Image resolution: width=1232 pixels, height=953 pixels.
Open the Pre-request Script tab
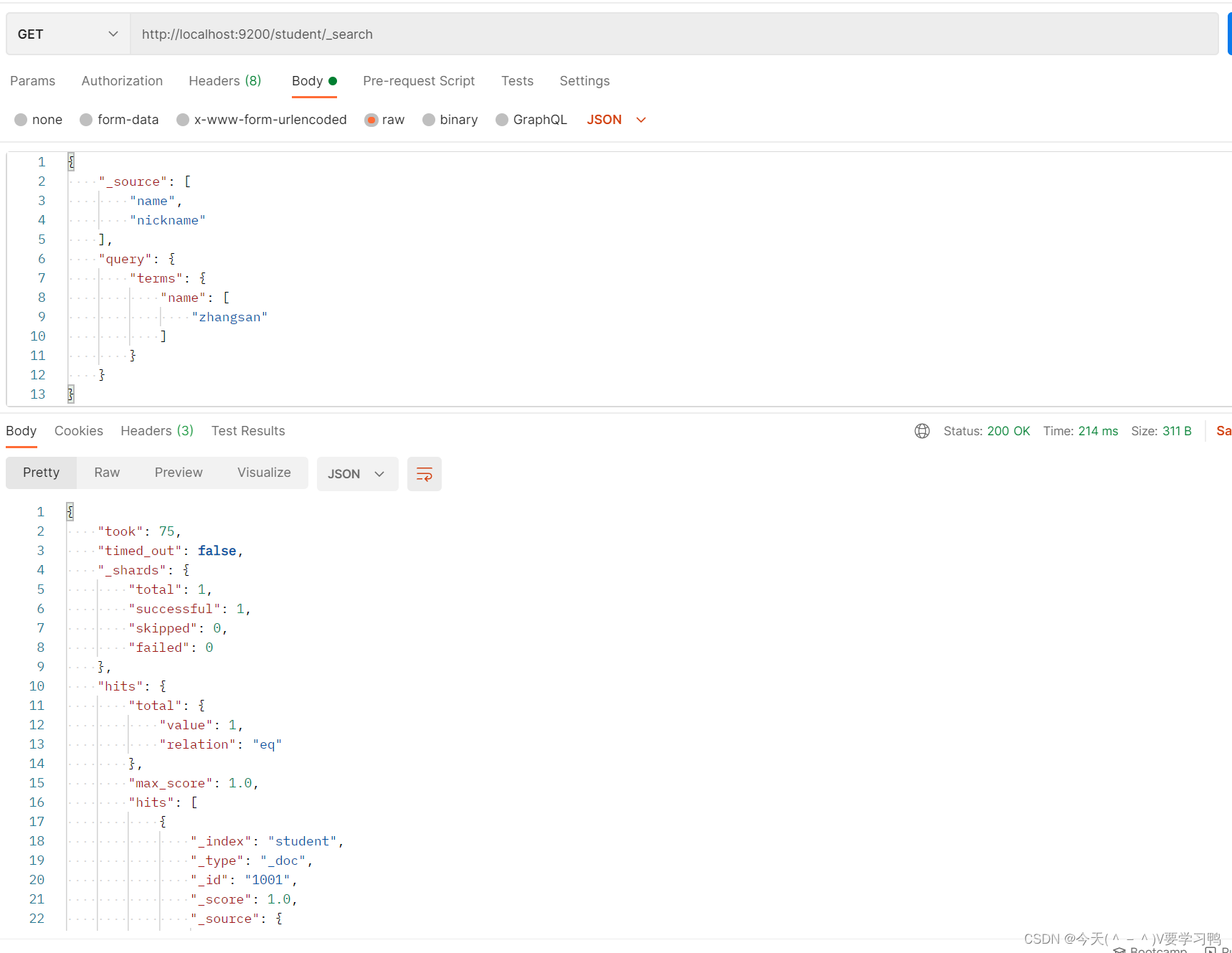419,81
